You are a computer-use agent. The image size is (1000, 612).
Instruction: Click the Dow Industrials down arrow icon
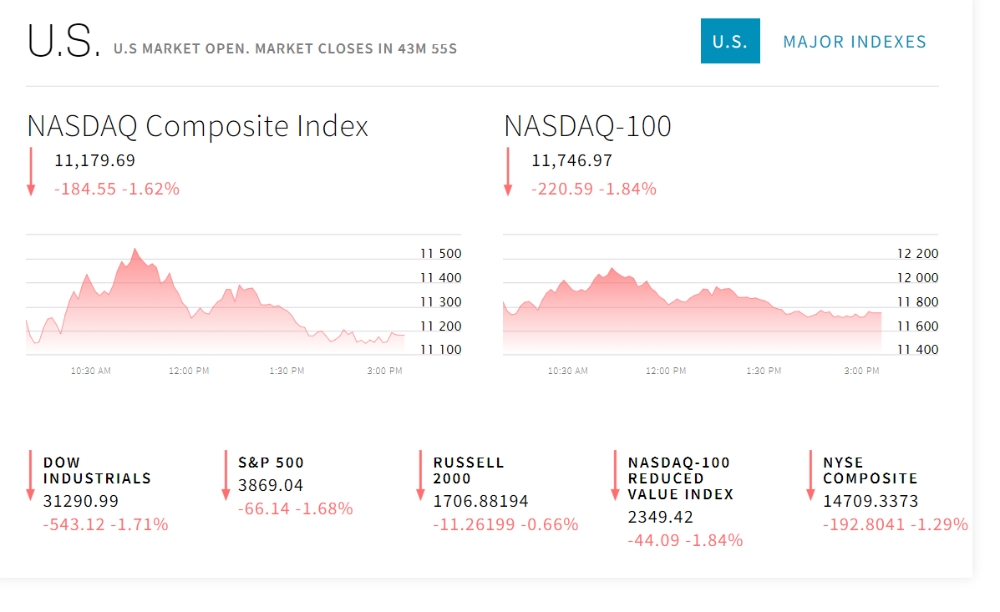point(30,476)
